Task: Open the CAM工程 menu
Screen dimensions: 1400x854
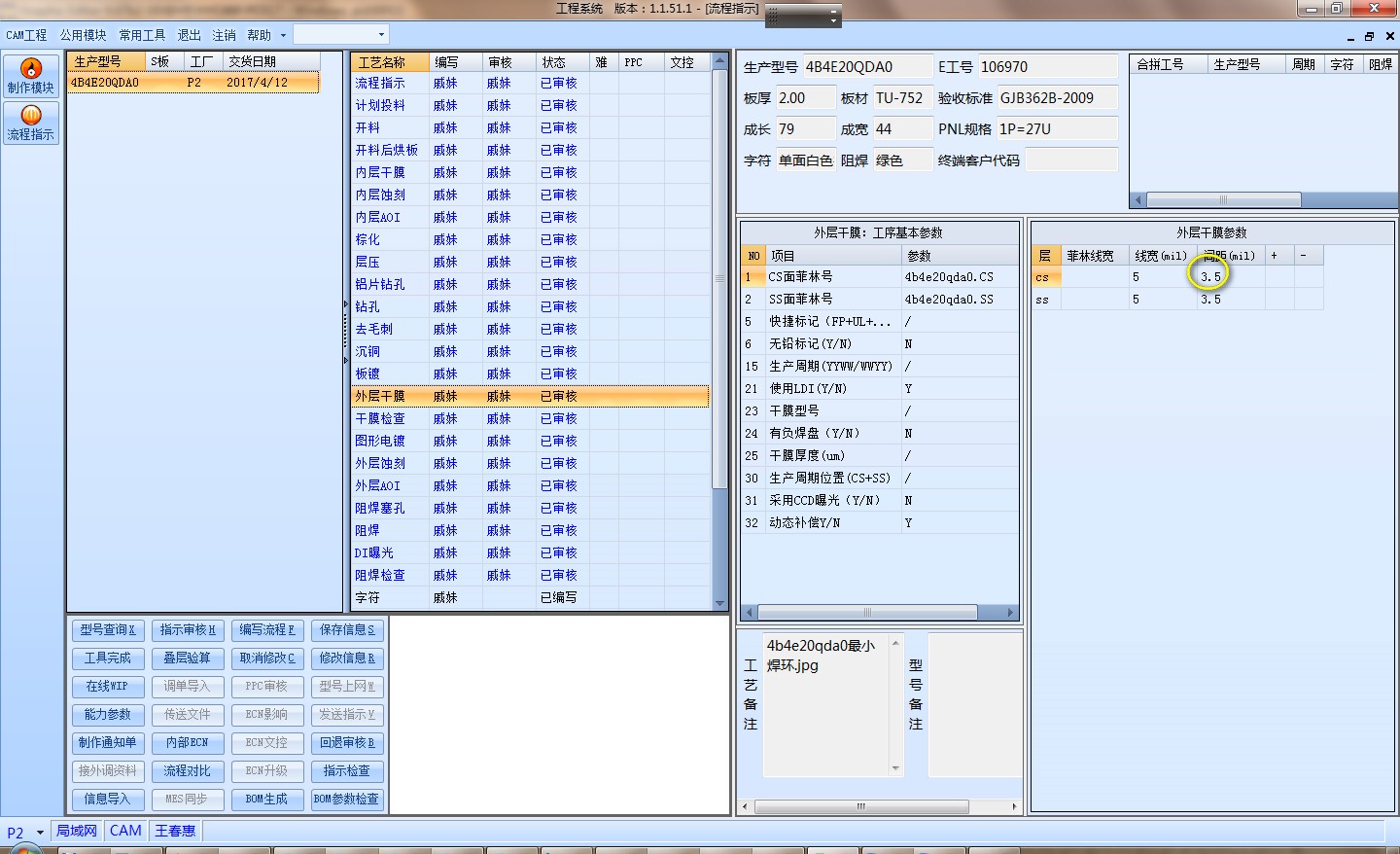Action: tap(26, 35)
